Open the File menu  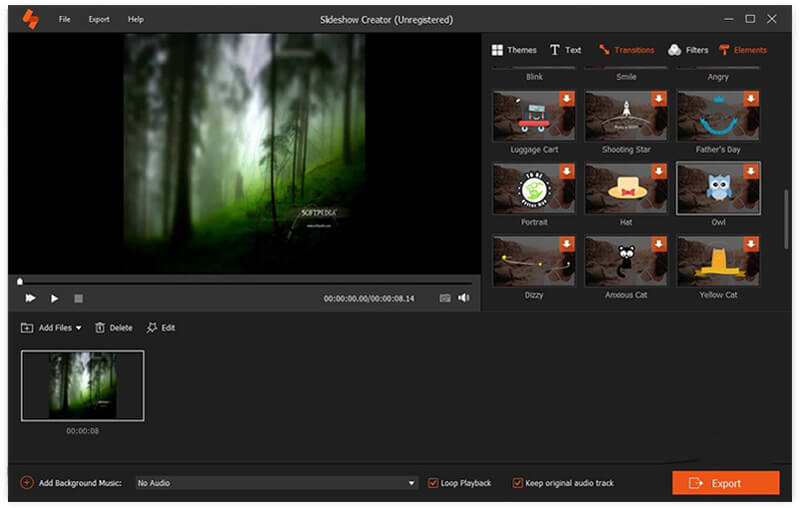pos(64,19)
